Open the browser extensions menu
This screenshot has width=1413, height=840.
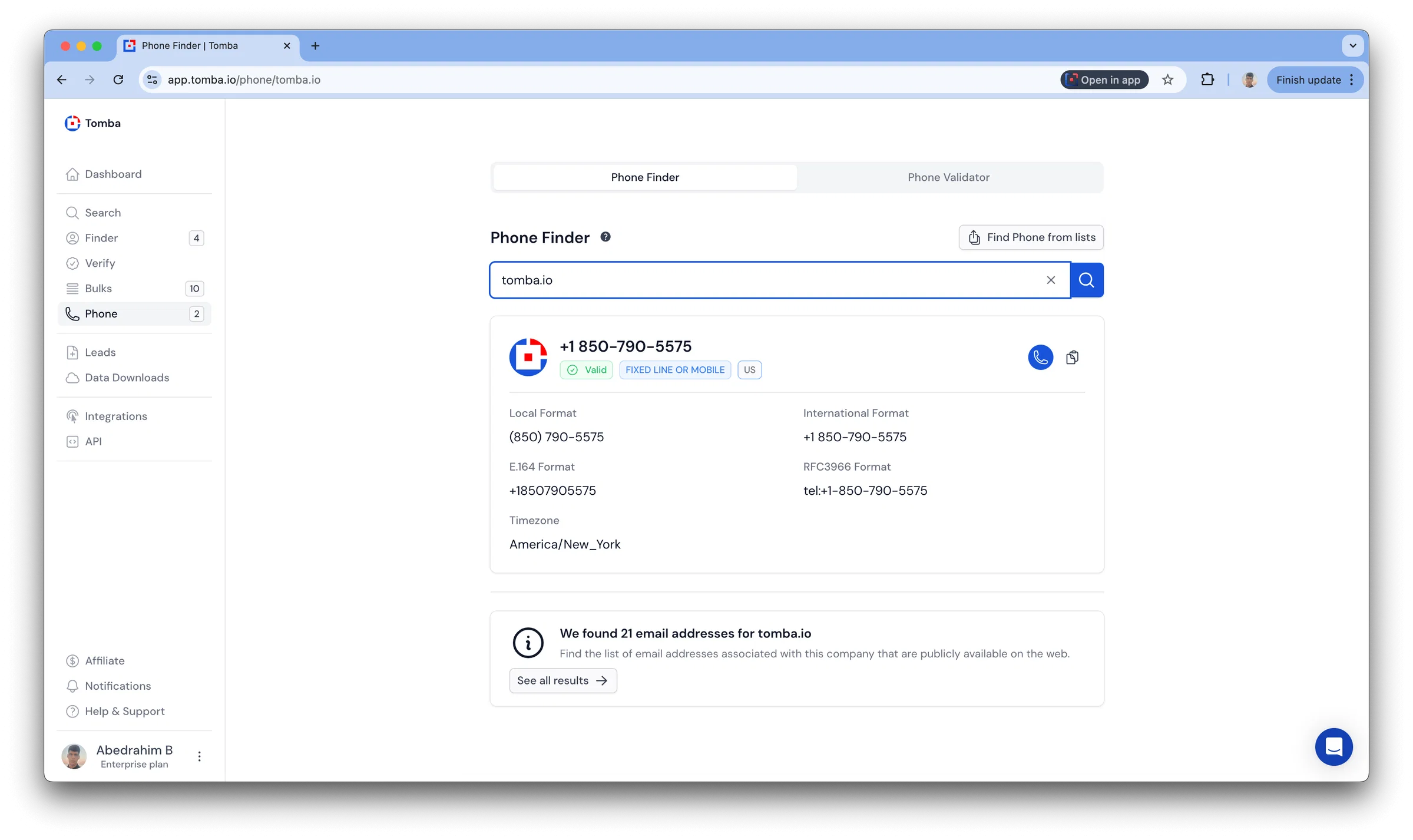click(1207, 80)
